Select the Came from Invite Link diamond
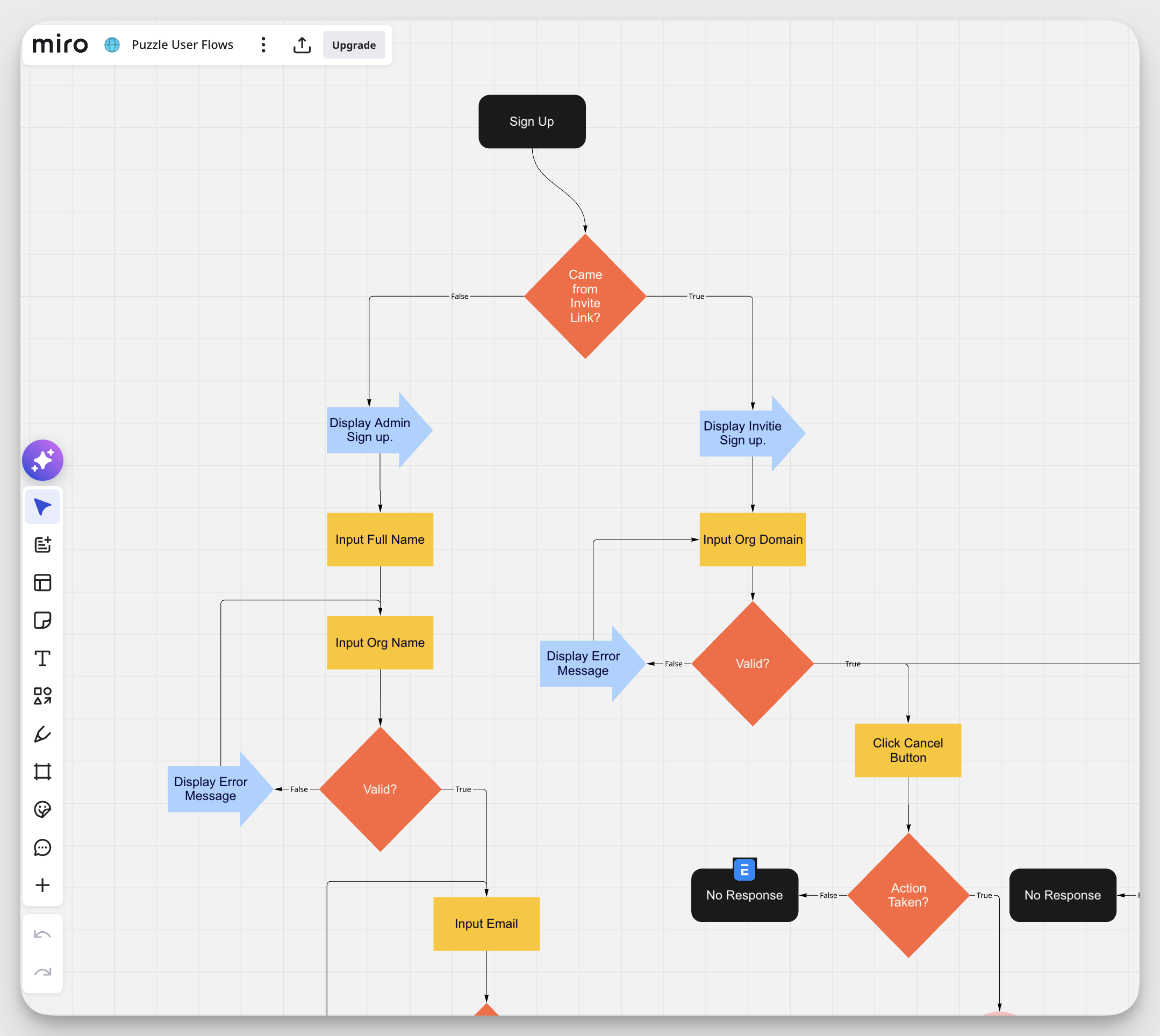 click(x=585, y=296)
